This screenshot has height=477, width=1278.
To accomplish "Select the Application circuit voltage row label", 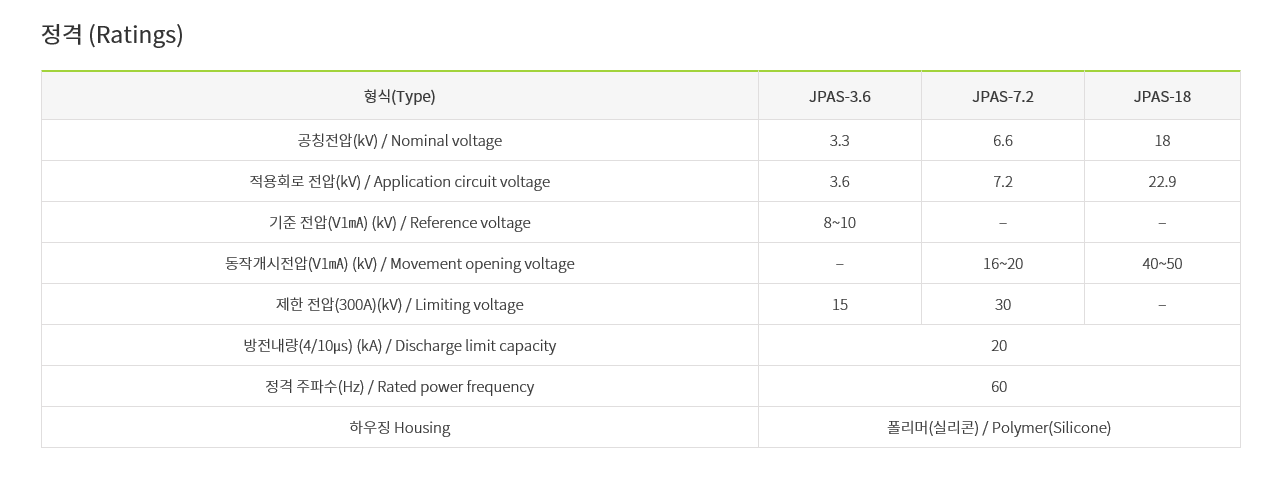I will [399, 182].
